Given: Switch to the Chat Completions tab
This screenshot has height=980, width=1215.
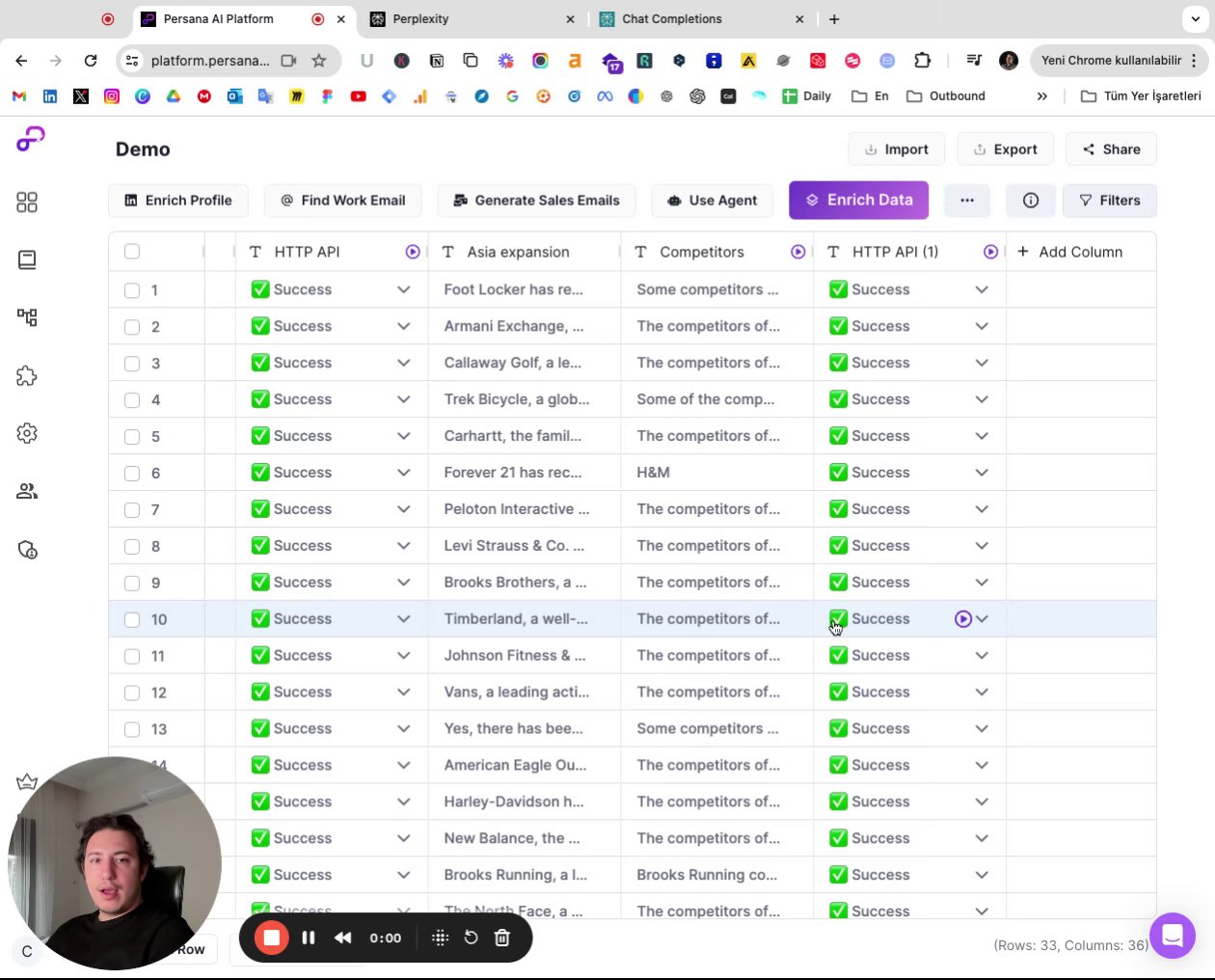Looking at the screenshot, I should pyautogui.click(x=702, y=19).
